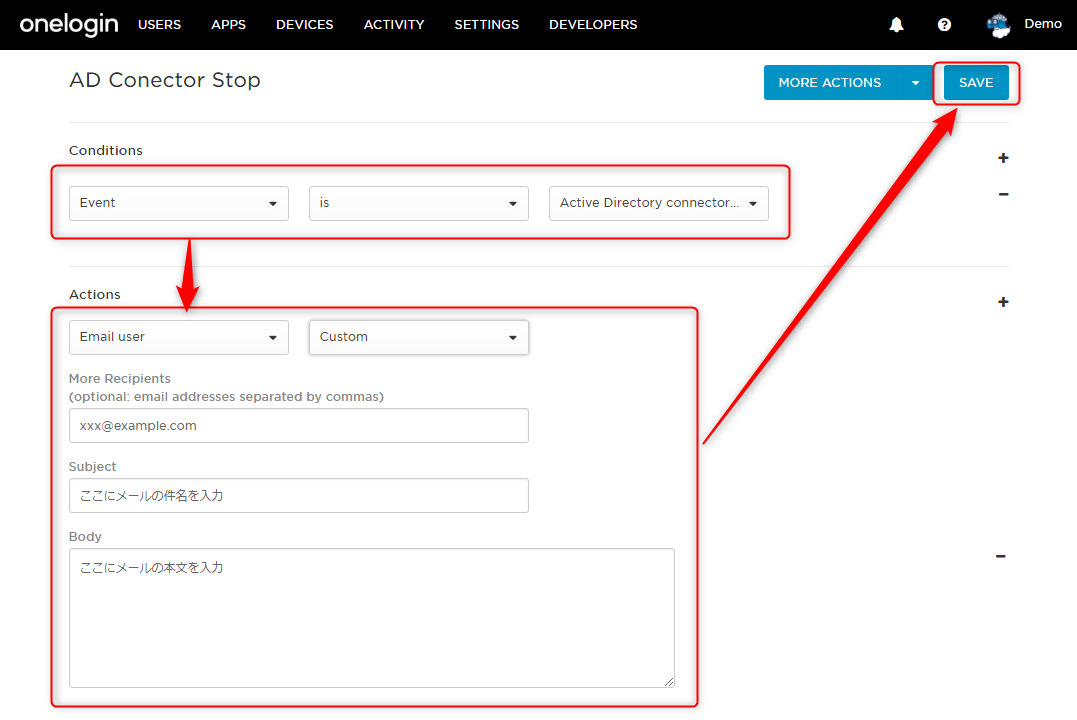Open the ACTIVITY menu
Screen dimensions: 1077x720
click(x=394, y=25)
